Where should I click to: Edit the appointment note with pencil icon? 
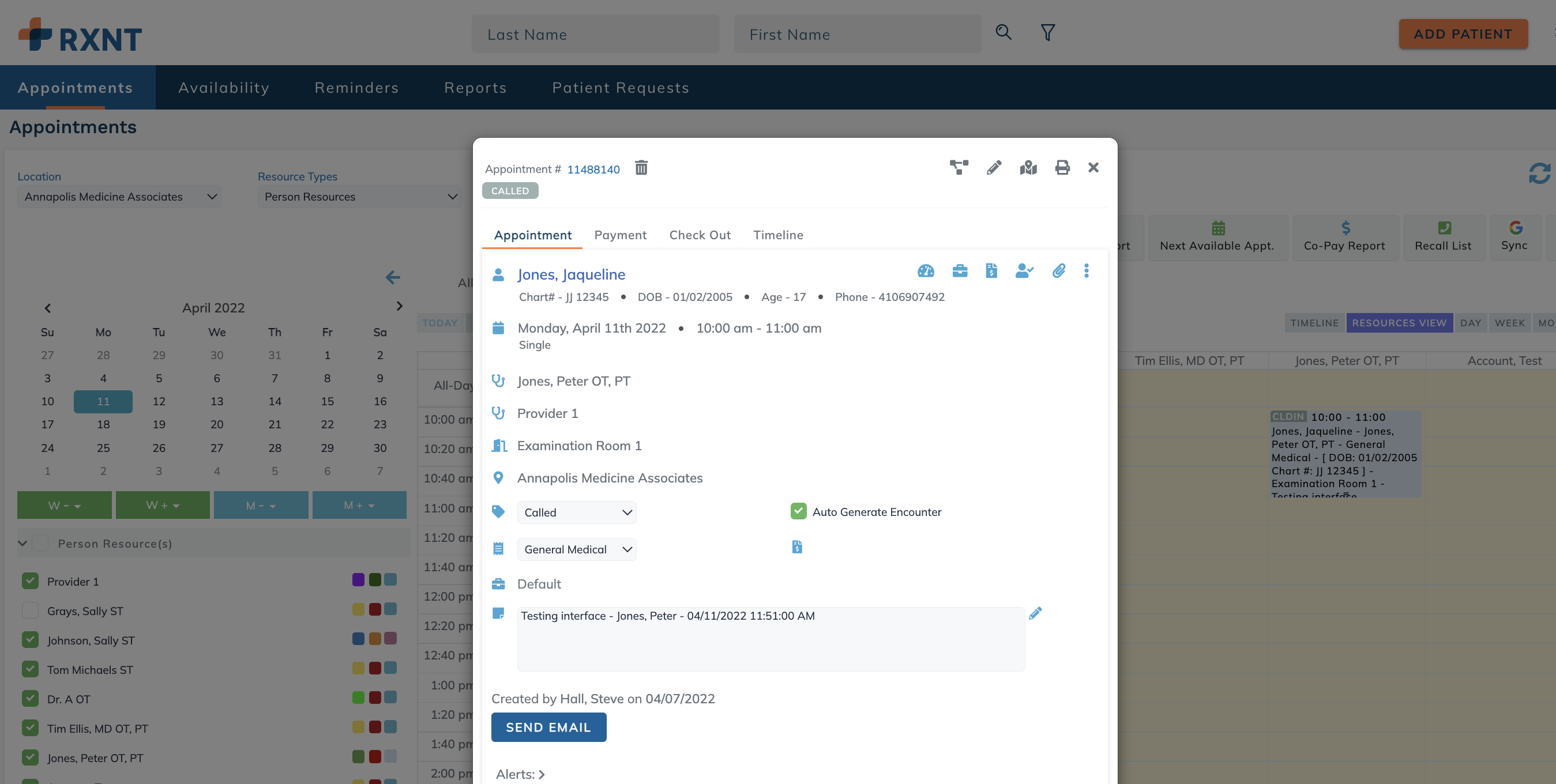1035,613
